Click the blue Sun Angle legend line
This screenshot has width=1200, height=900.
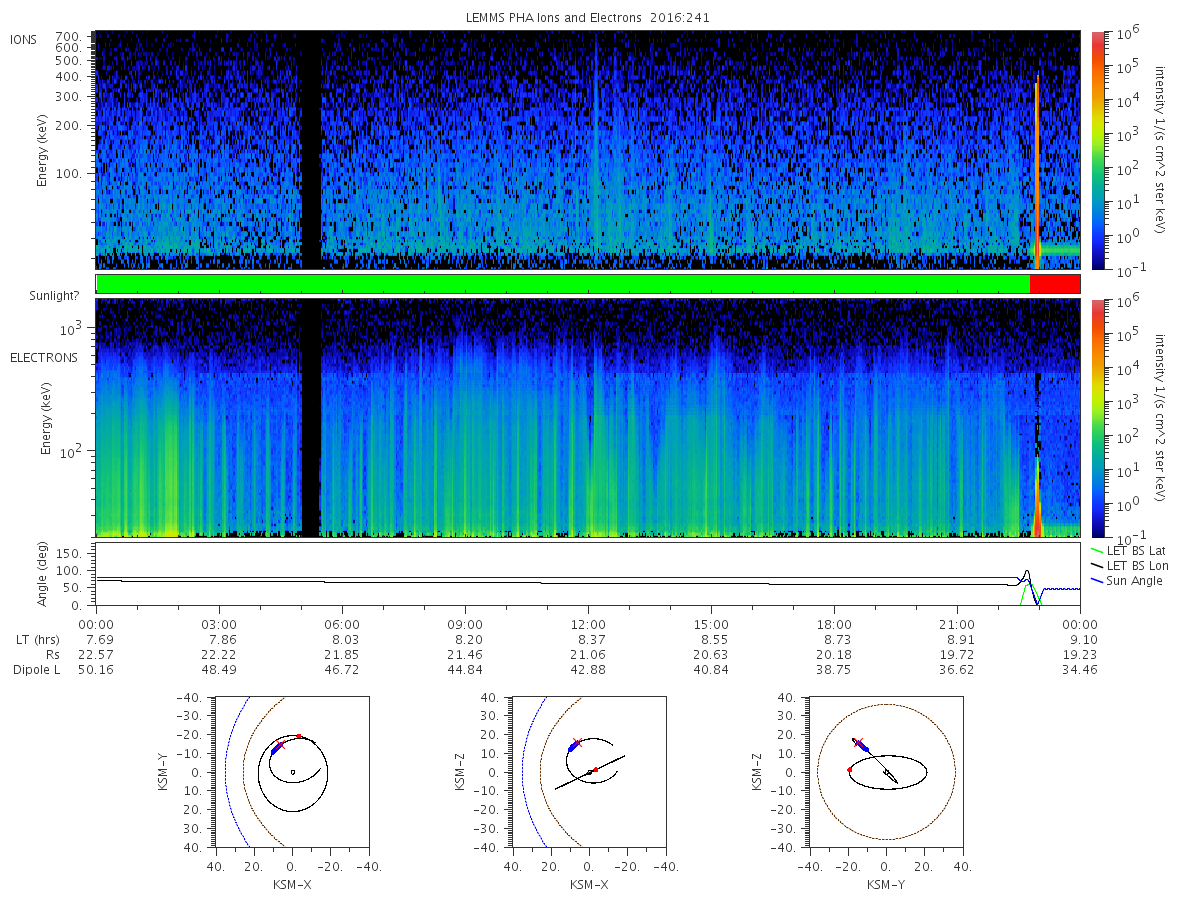point(1098,581)
